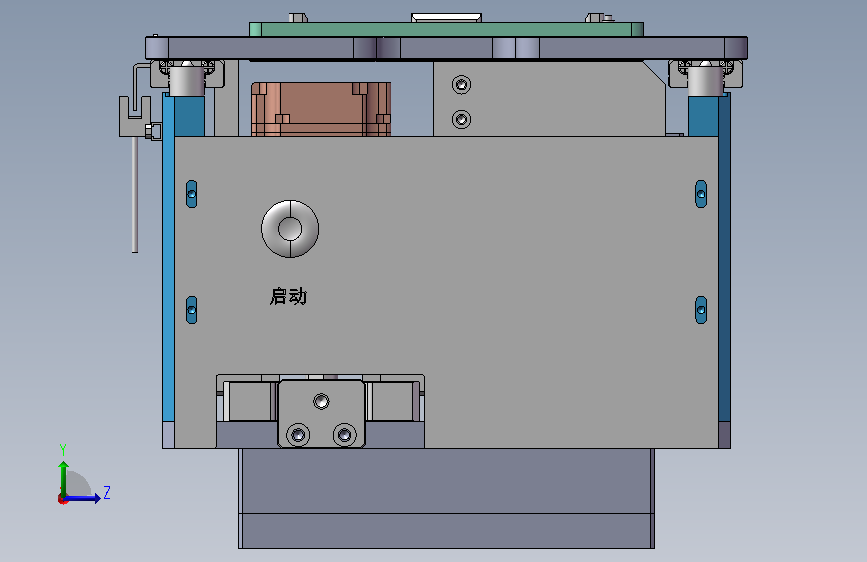Select the green circuit board on top

tap(446, 29)
